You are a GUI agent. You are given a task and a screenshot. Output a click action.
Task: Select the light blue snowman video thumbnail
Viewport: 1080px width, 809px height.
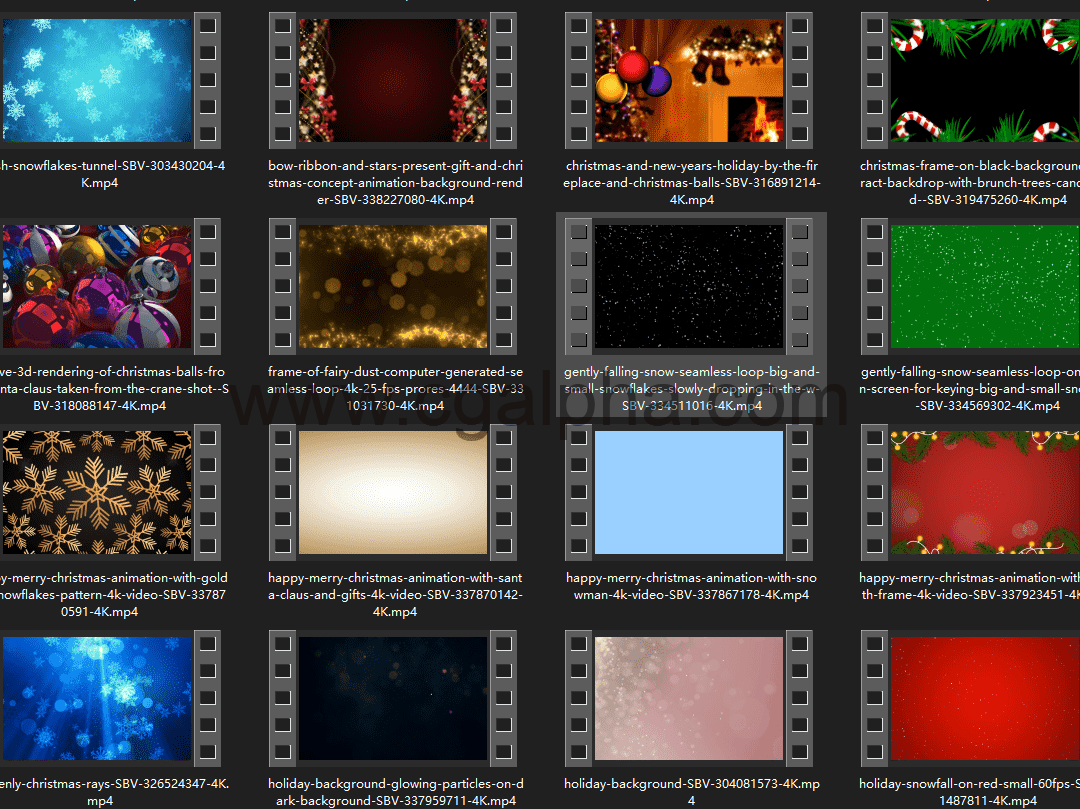click(x=689, y=492)
